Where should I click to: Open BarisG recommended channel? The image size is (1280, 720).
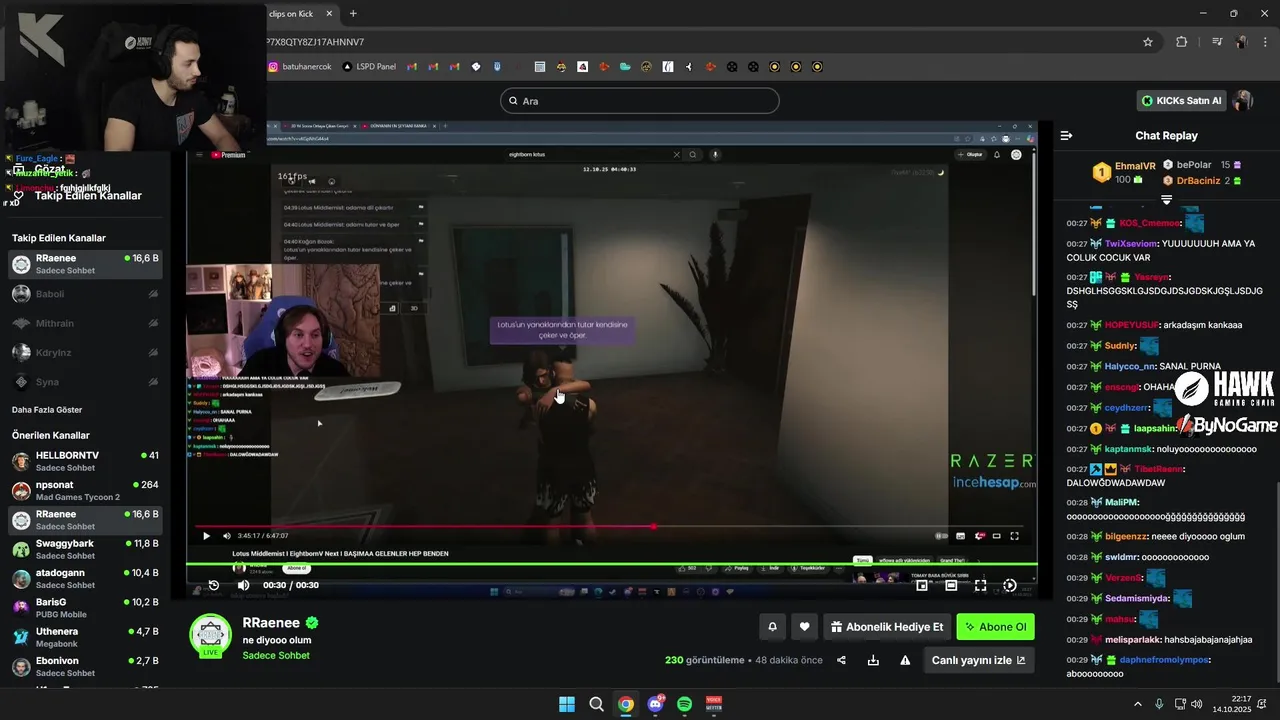pos(85,608)
